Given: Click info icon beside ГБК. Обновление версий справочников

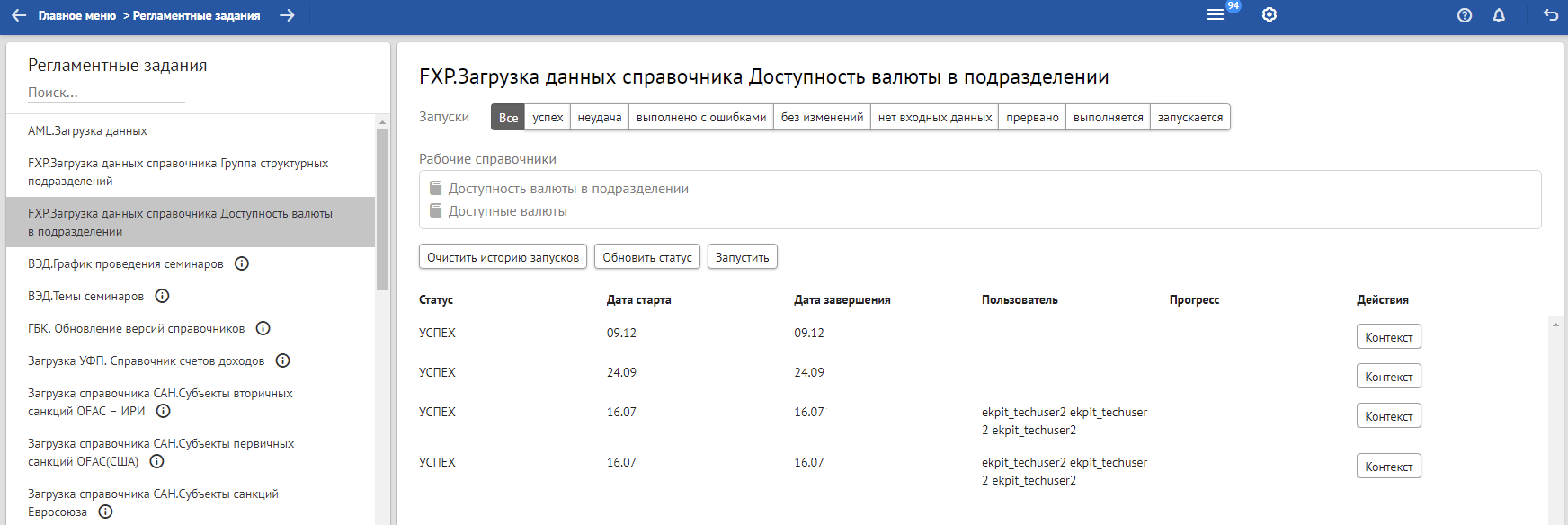Looking at the screenshot, I should [263, 329].
